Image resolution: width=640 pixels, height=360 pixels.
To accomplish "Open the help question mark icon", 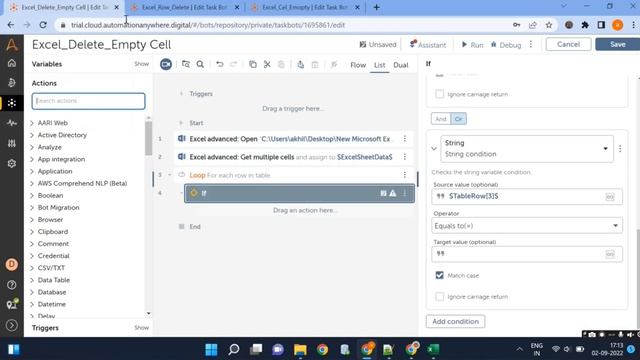I will pyautogui.click(x=12, y=285).
